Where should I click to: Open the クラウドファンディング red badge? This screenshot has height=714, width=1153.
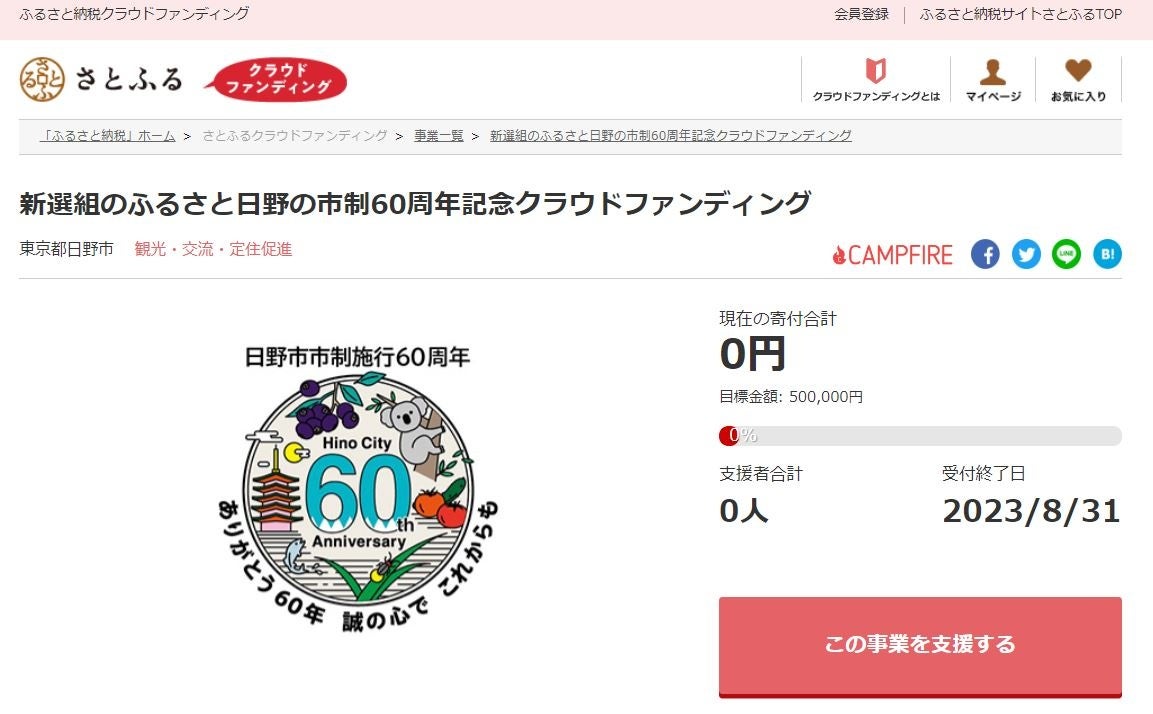[277, 80]
